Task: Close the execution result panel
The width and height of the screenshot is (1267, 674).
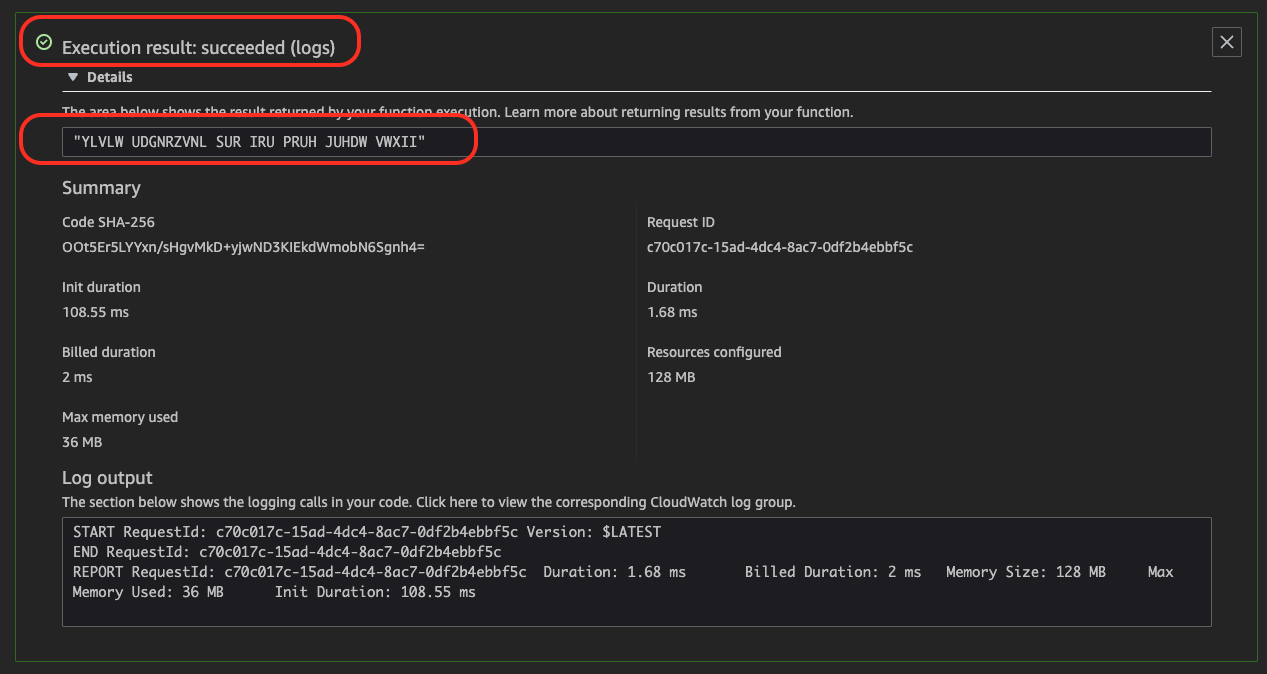Action: pos(1227,42)
